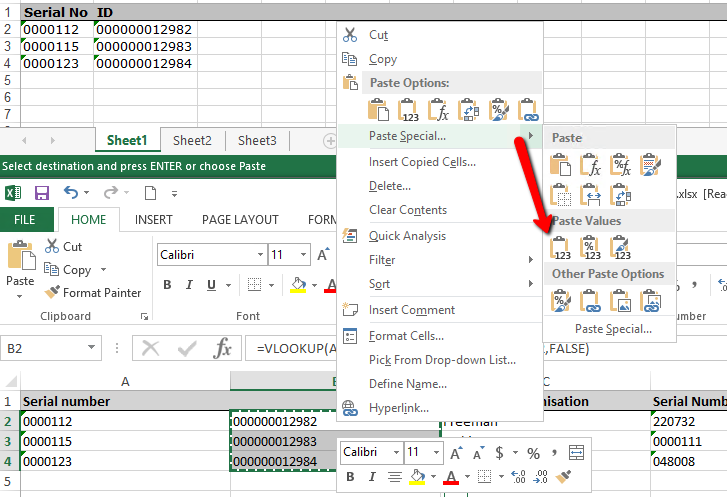This screenshot has height=497, width=727.
Task: Click Format Painter in ribbon Clipboard group
Action: coord(93,293)
